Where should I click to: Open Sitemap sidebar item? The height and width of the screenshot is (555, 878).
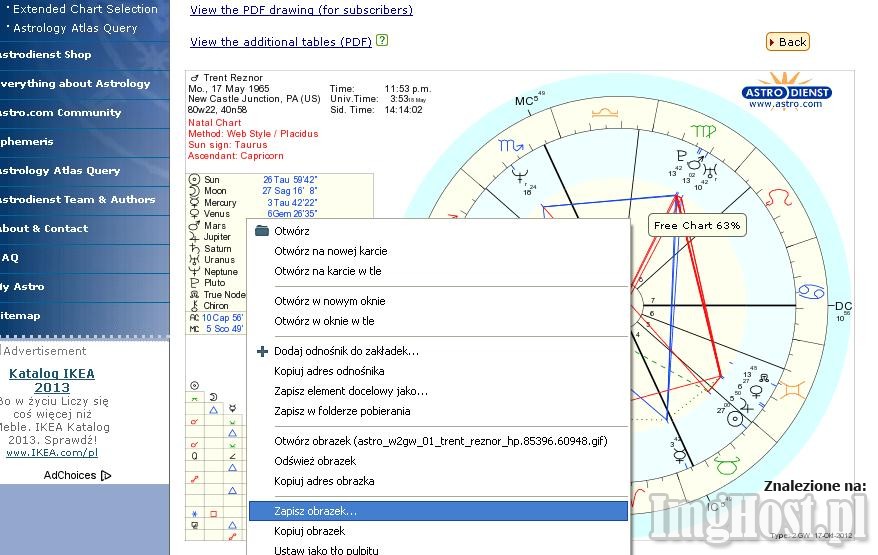(x=20, y=316)
